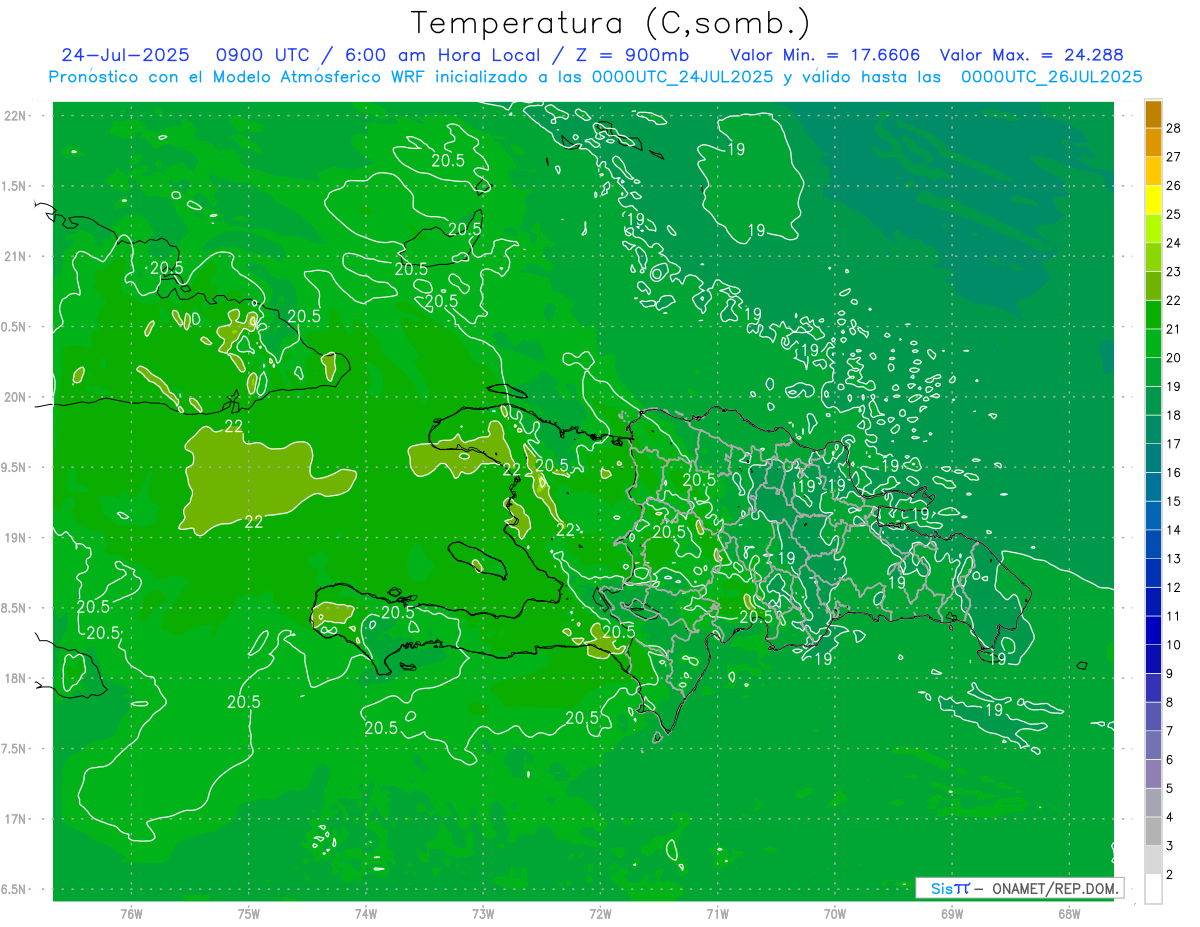Click the legend value label '9'
The height and width of the screenshot is (927, 1200).
click(x=1170, y=674)
